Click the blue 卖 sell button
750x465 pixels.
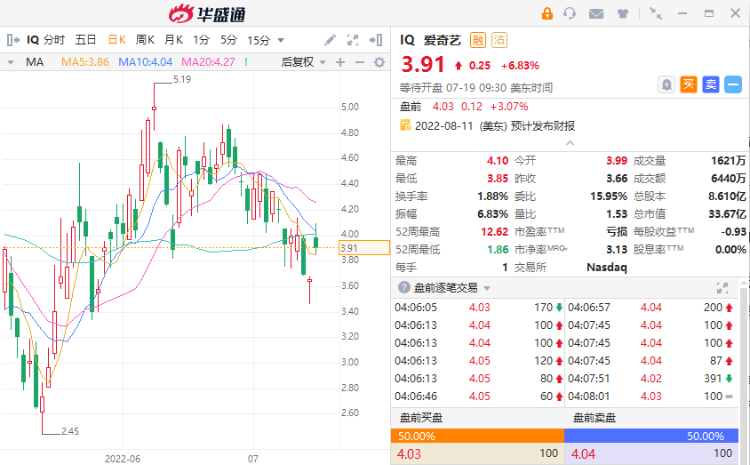711,85
